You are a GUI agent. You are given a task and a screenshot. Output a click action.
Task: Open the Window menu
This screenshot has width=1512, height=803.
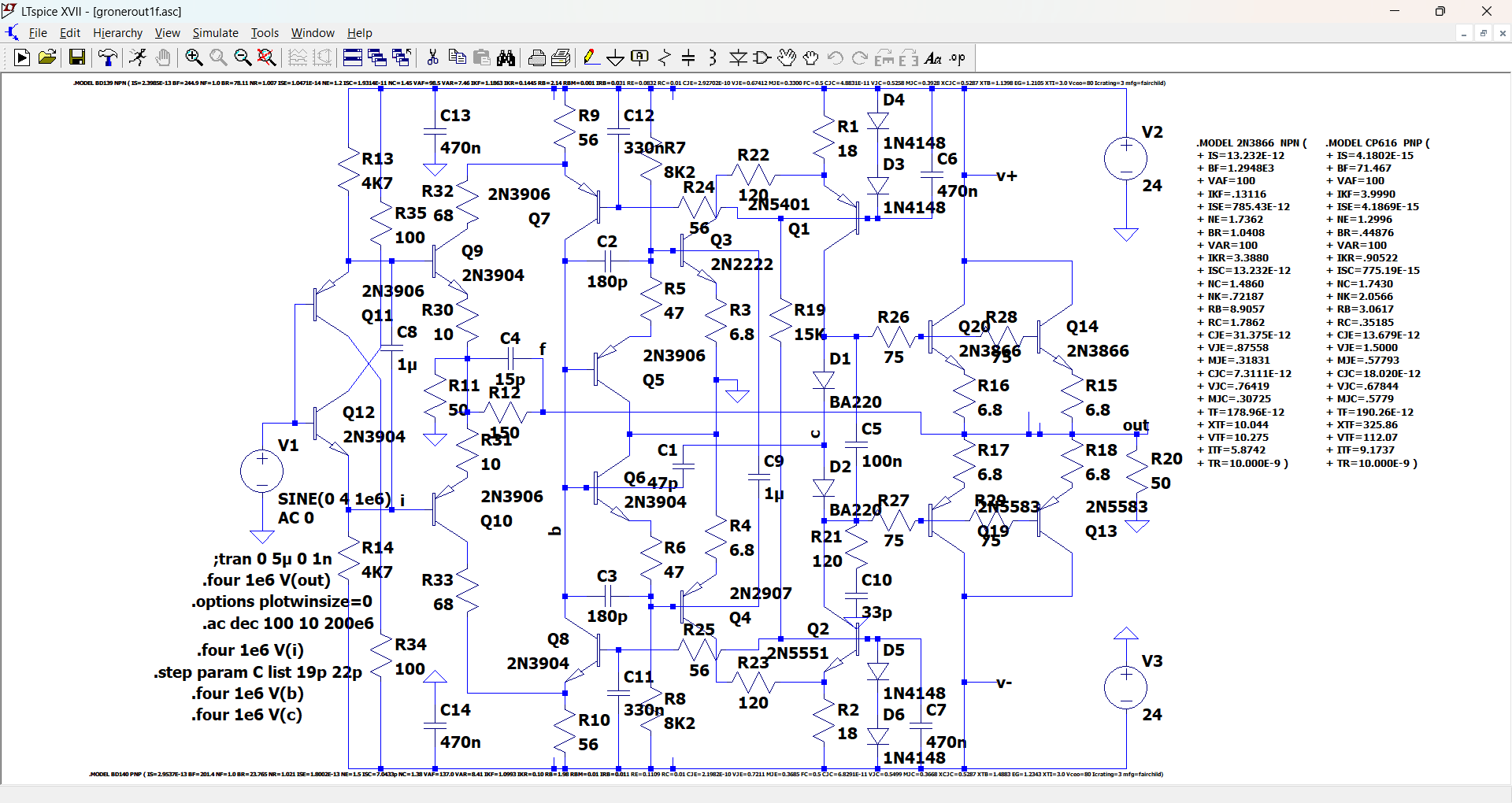pyautogui.click(x=313, y=33)
